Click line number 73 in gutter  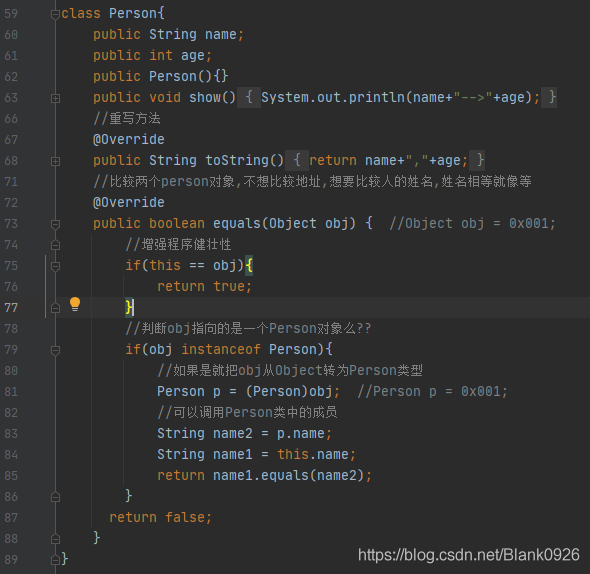[x=11, y=224]
